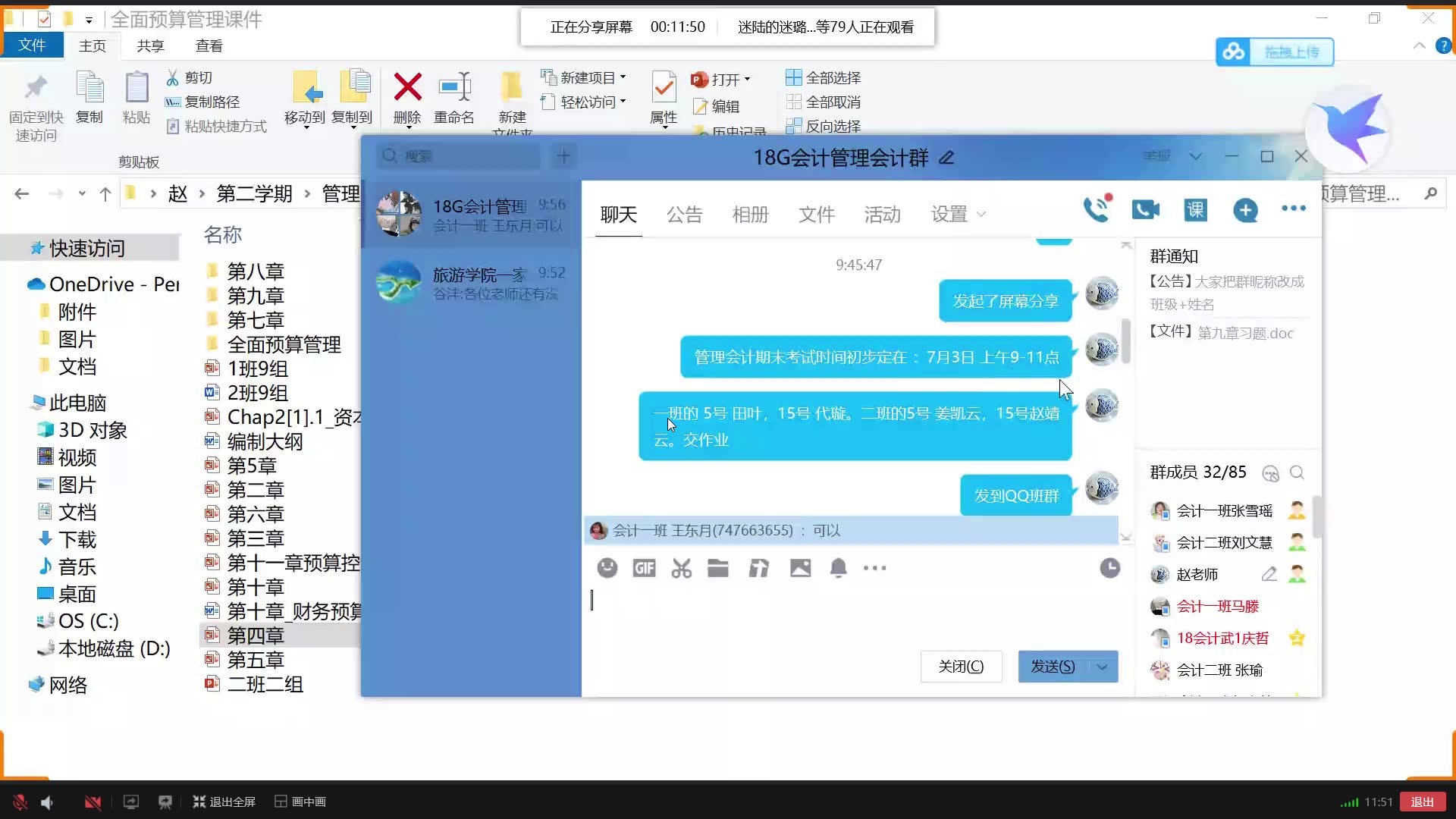1456x819 pixels.
Task: Click the scissors/cut icon in chat toolbar
Action: coord(680,568)
